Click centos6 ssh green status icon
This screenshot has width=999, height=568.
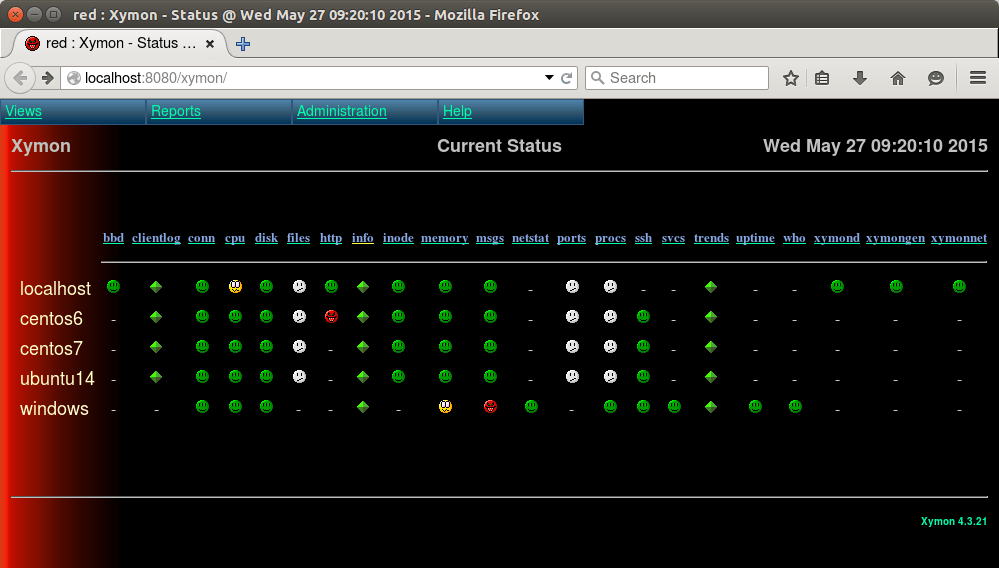[x=643, y=316]
